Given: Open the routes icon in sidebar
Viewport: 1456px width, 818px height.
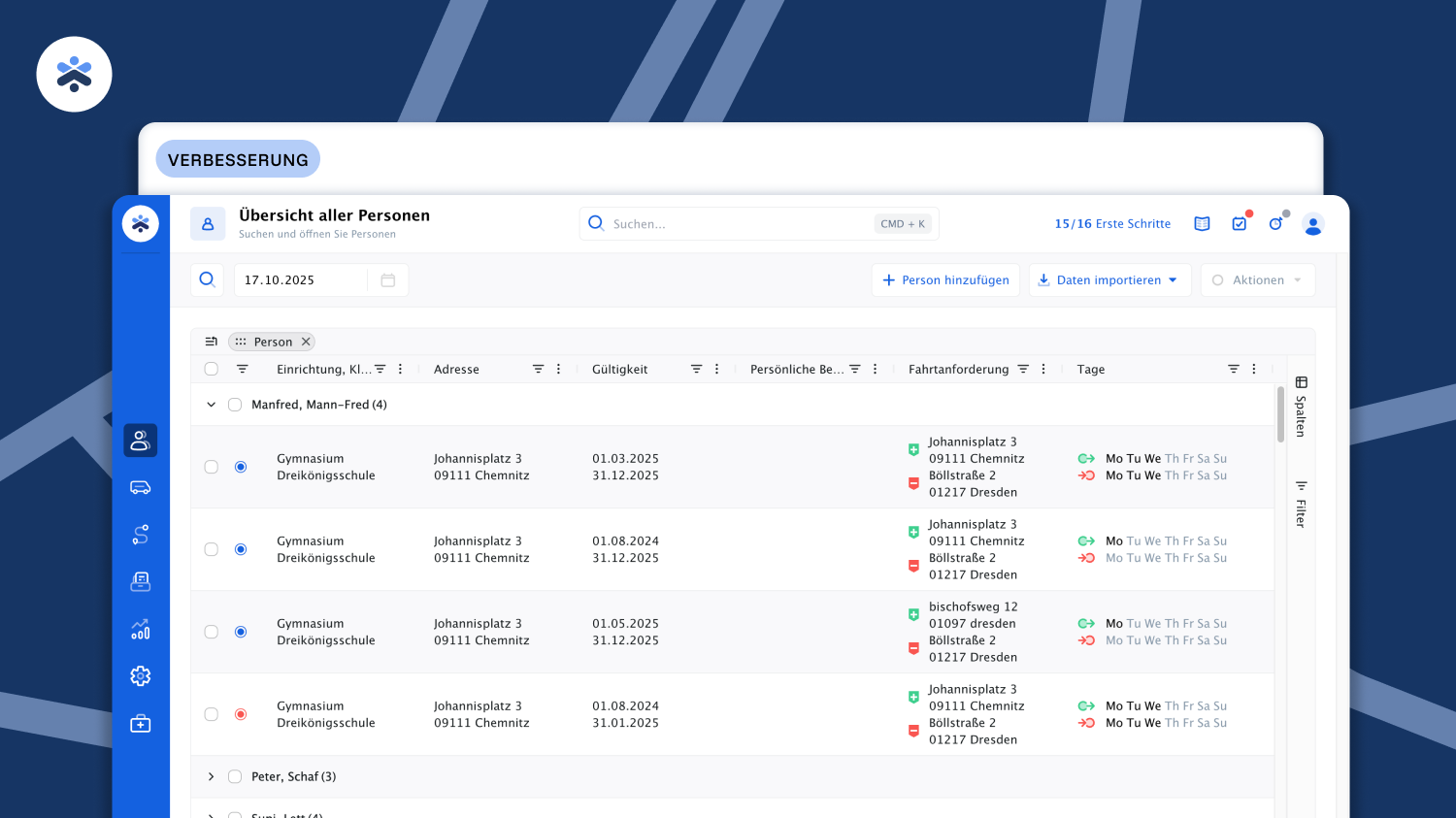Looking at the screenshot, I should coord(140,535).
